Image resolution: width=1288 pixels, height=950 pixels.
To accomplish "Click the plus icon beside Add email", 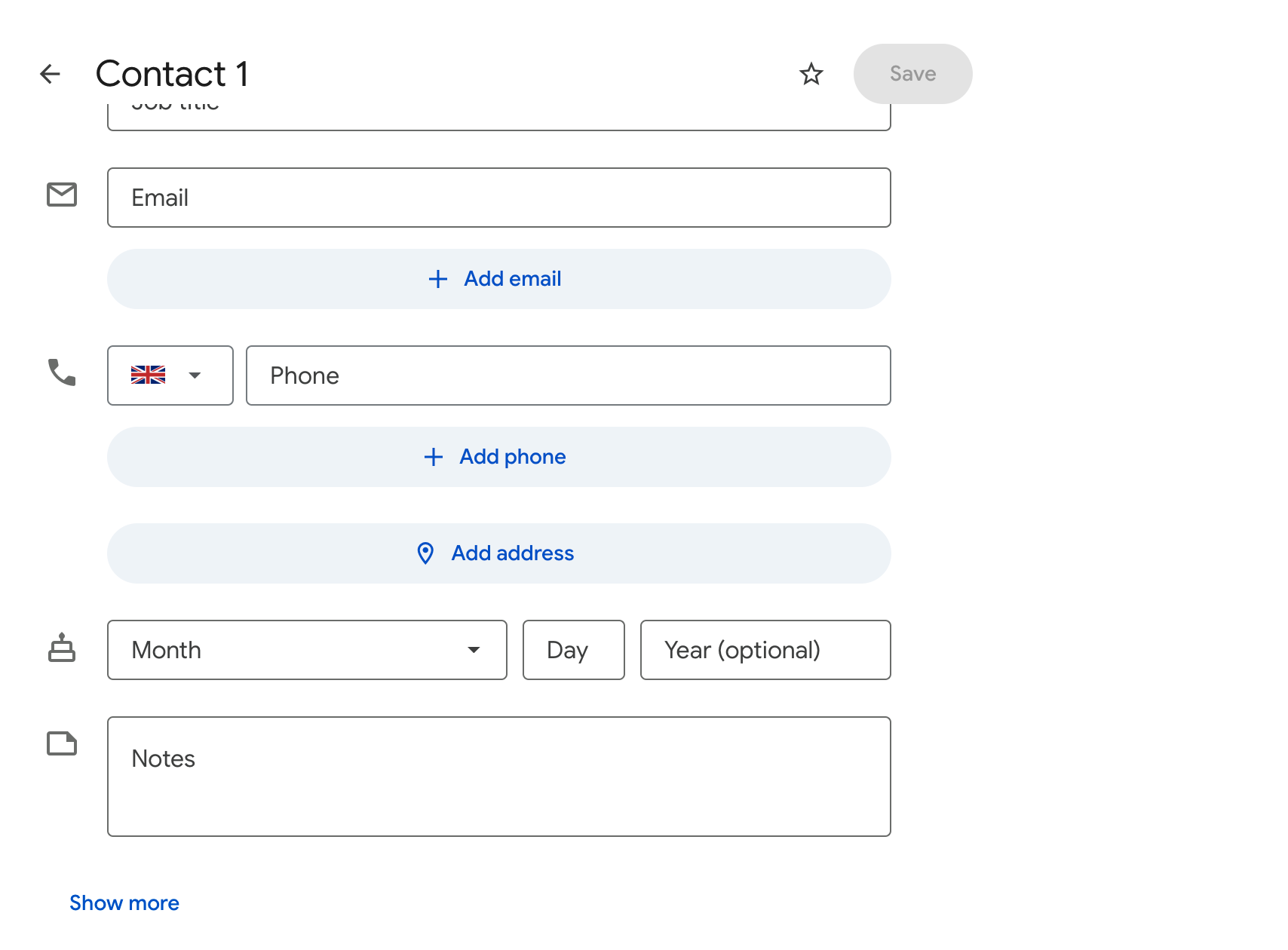I will pyautogui.click(x=437, y=279).
